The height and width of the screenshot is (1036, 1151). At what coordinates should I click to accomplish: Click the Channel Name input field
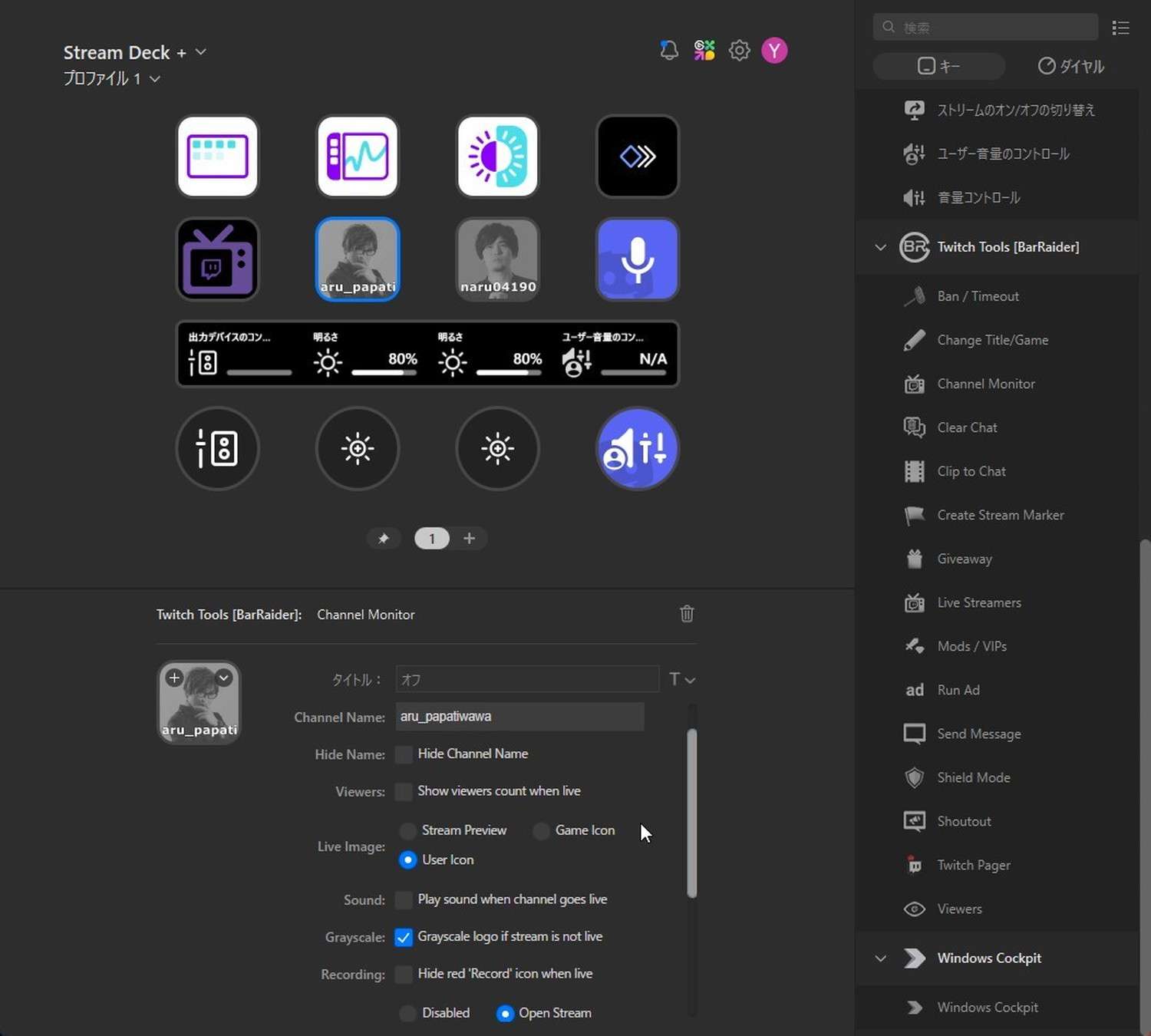coord(519,717)
